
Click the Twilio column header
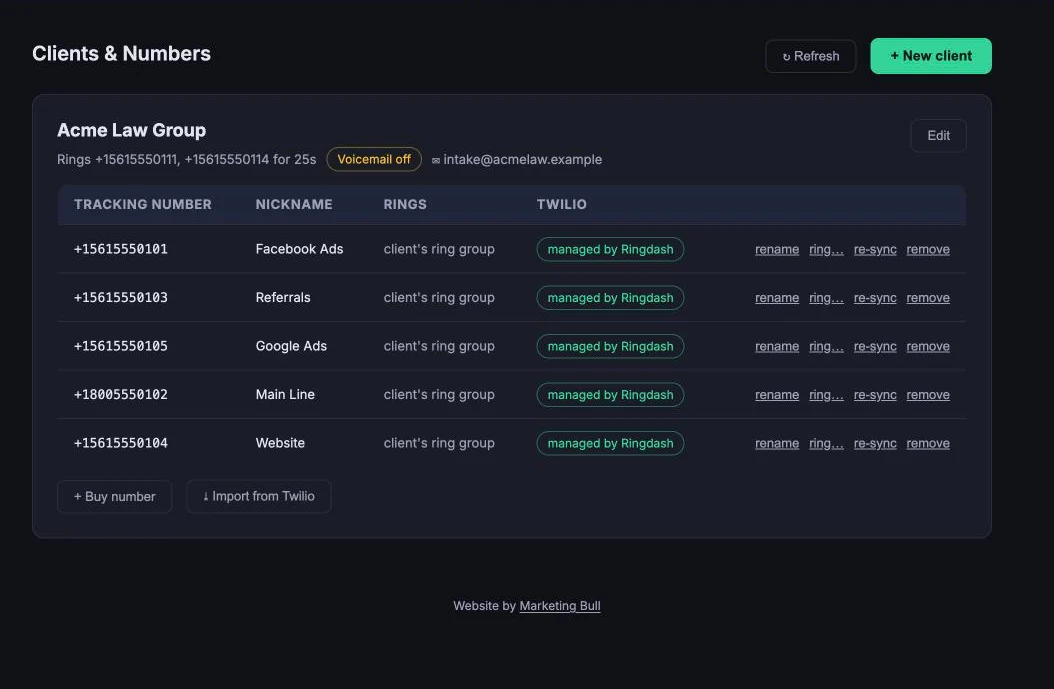[561, 204]
